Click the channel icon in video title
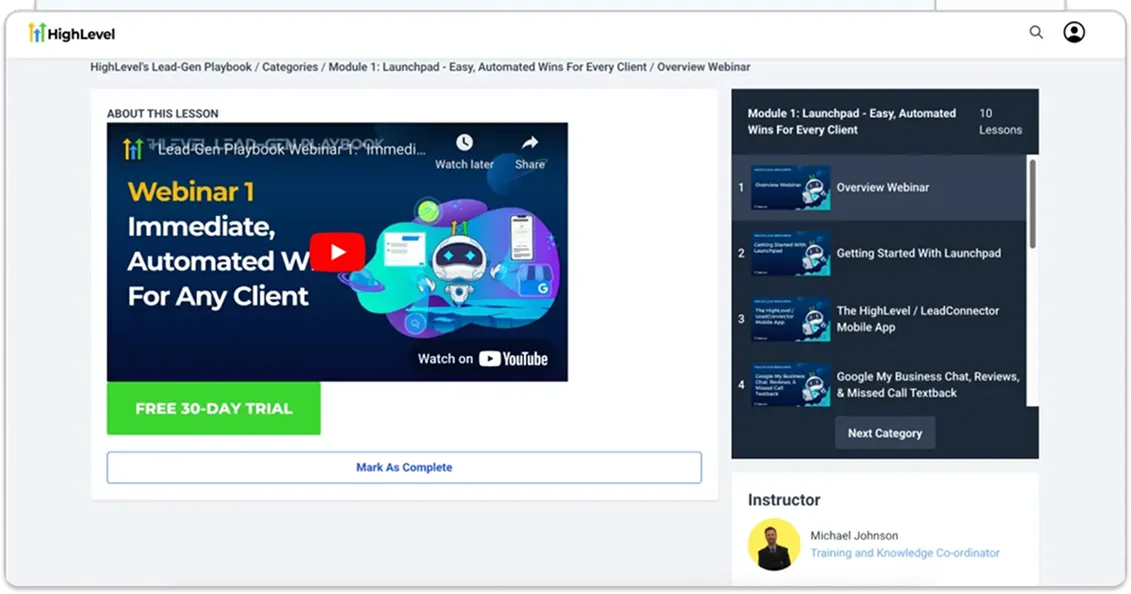The image size is (1131, 594). coord(133,149)
